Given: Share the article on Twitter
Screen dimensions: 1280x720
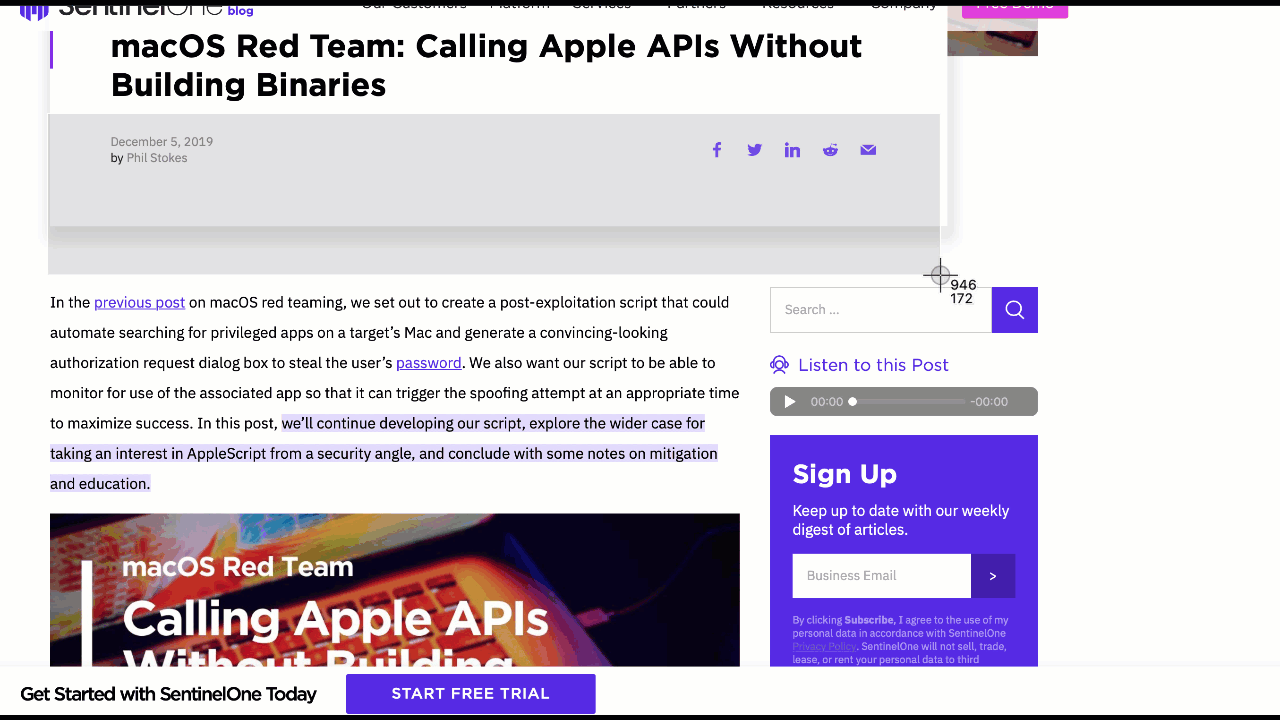Looking at the screenshot, I should click(x=754, y=150).
